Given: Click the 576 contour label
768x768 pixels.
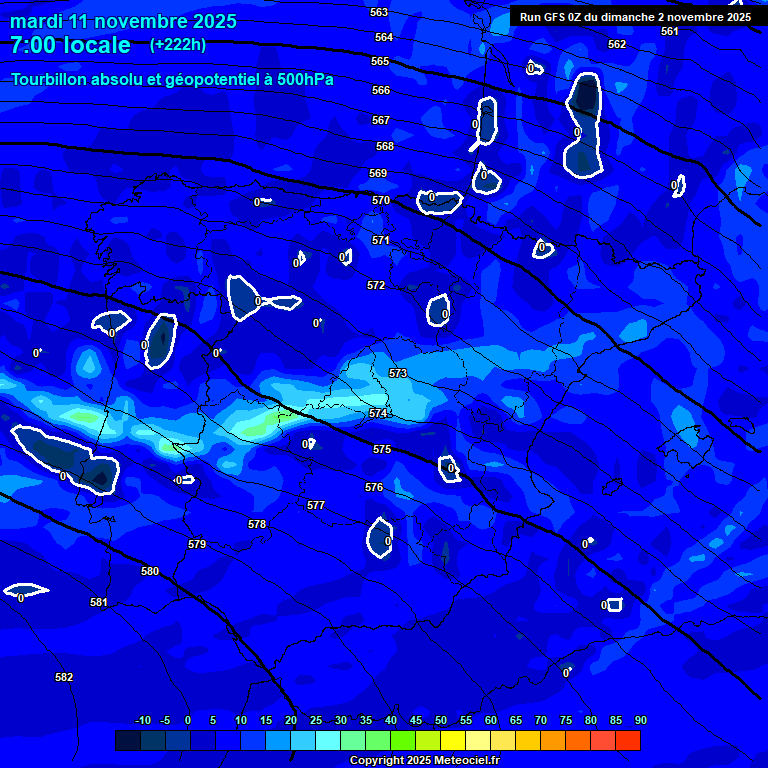Looking at the screenshot, I should 374,487.
